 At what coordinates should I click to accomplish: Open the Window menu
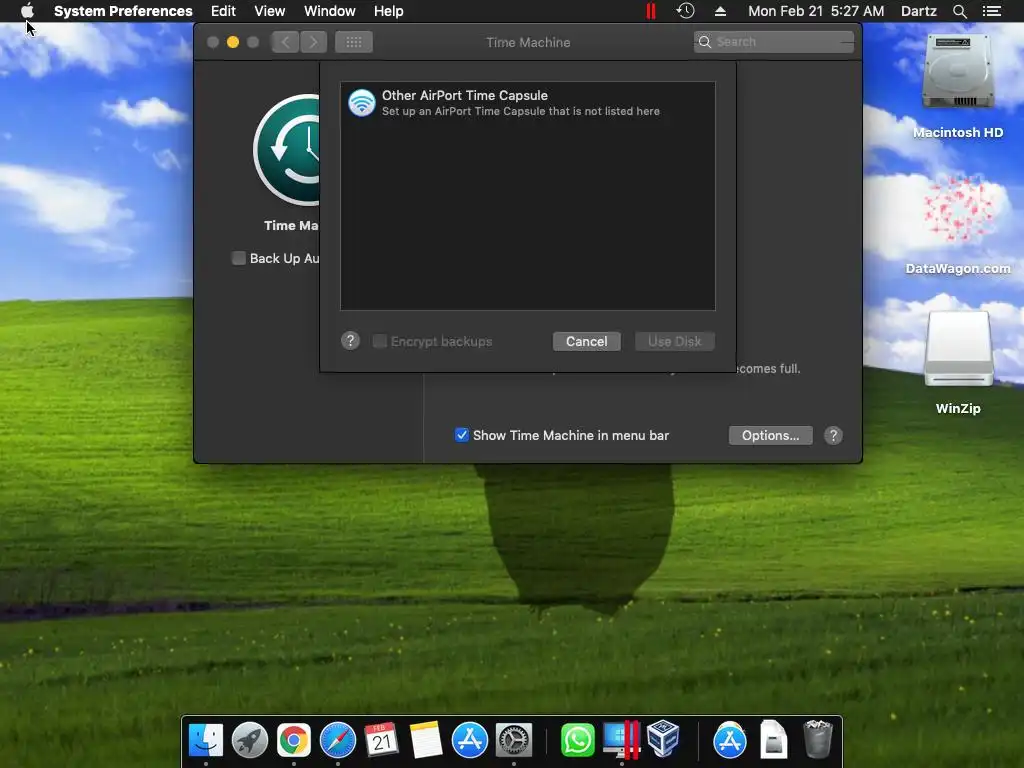(x=330, y=11)
